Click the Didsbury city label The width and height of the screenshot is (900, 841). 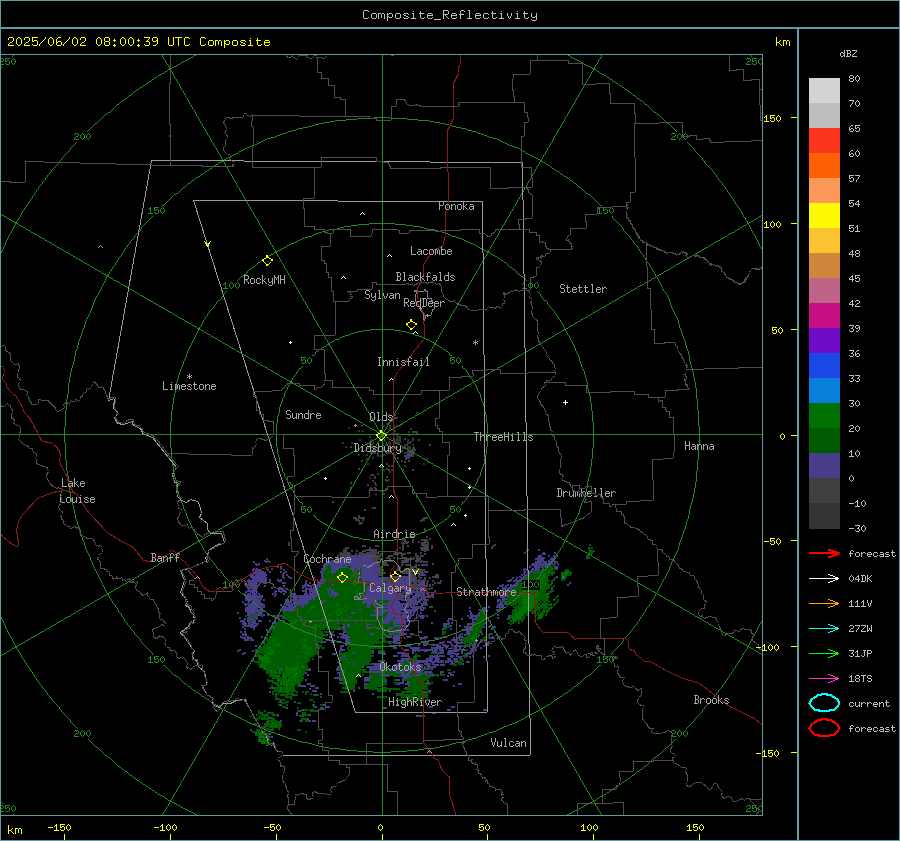tap(378, 448)
